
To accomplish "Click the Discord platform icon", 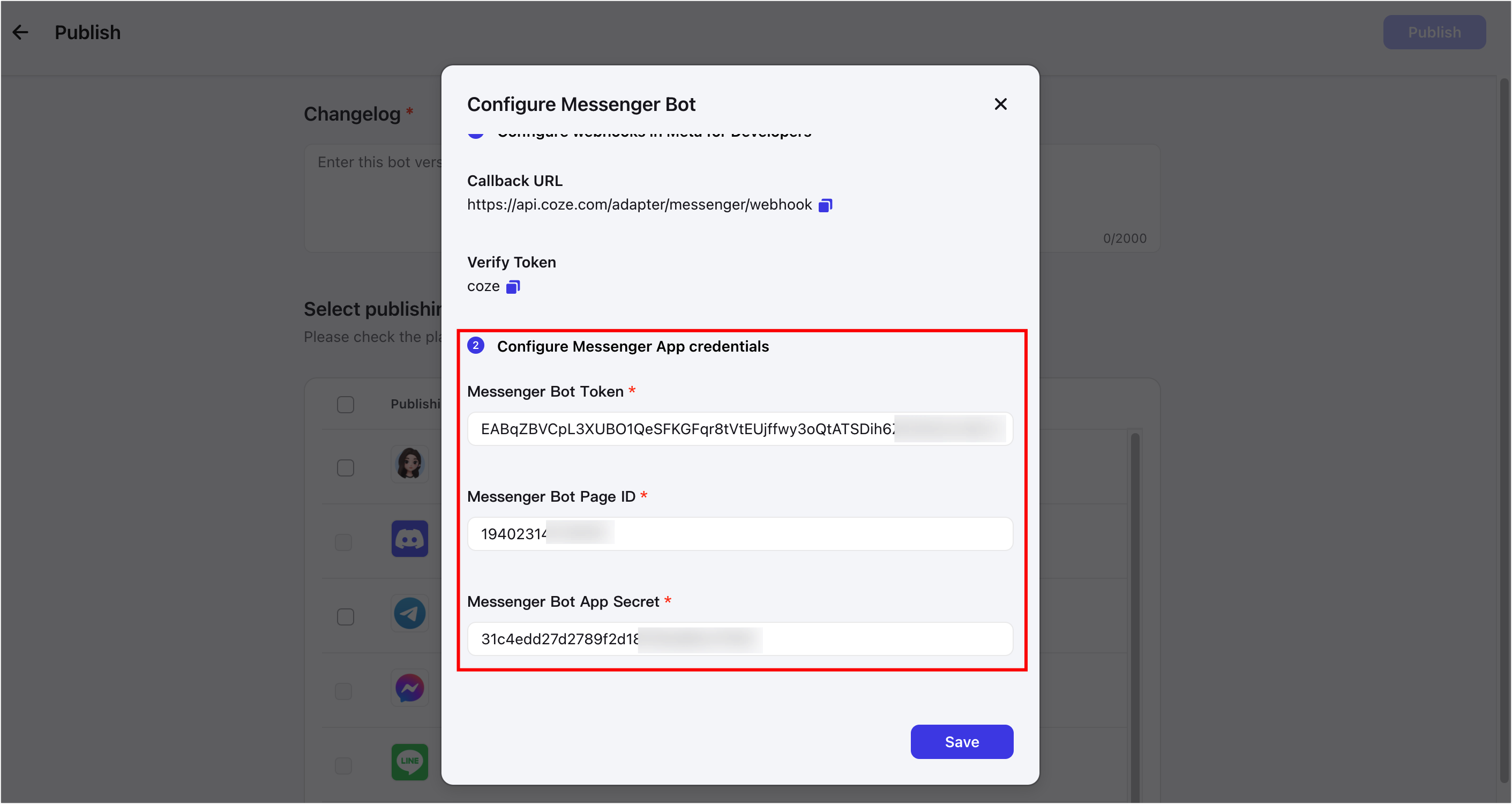I will [x=410, y=539].
